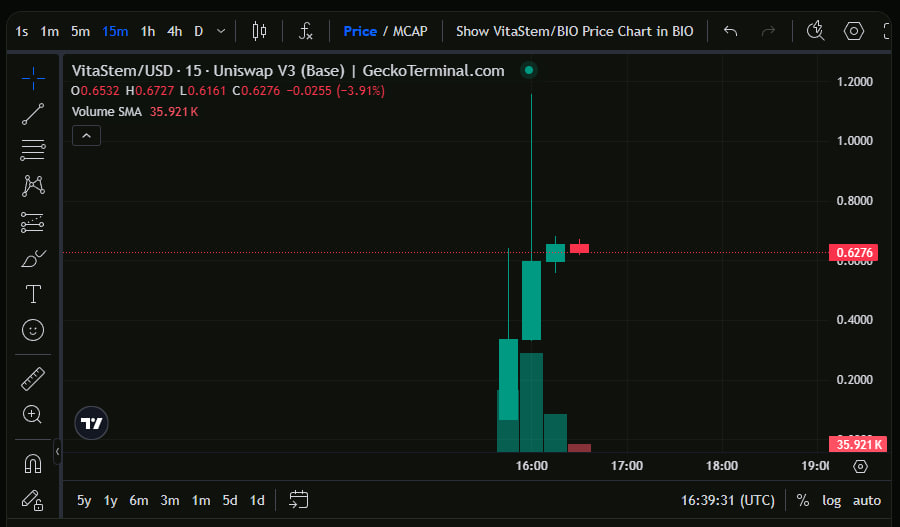This screenshot has width=900, height=527.
Task: Toggle lock all drawing tools
Action: [x=33, y=500]
